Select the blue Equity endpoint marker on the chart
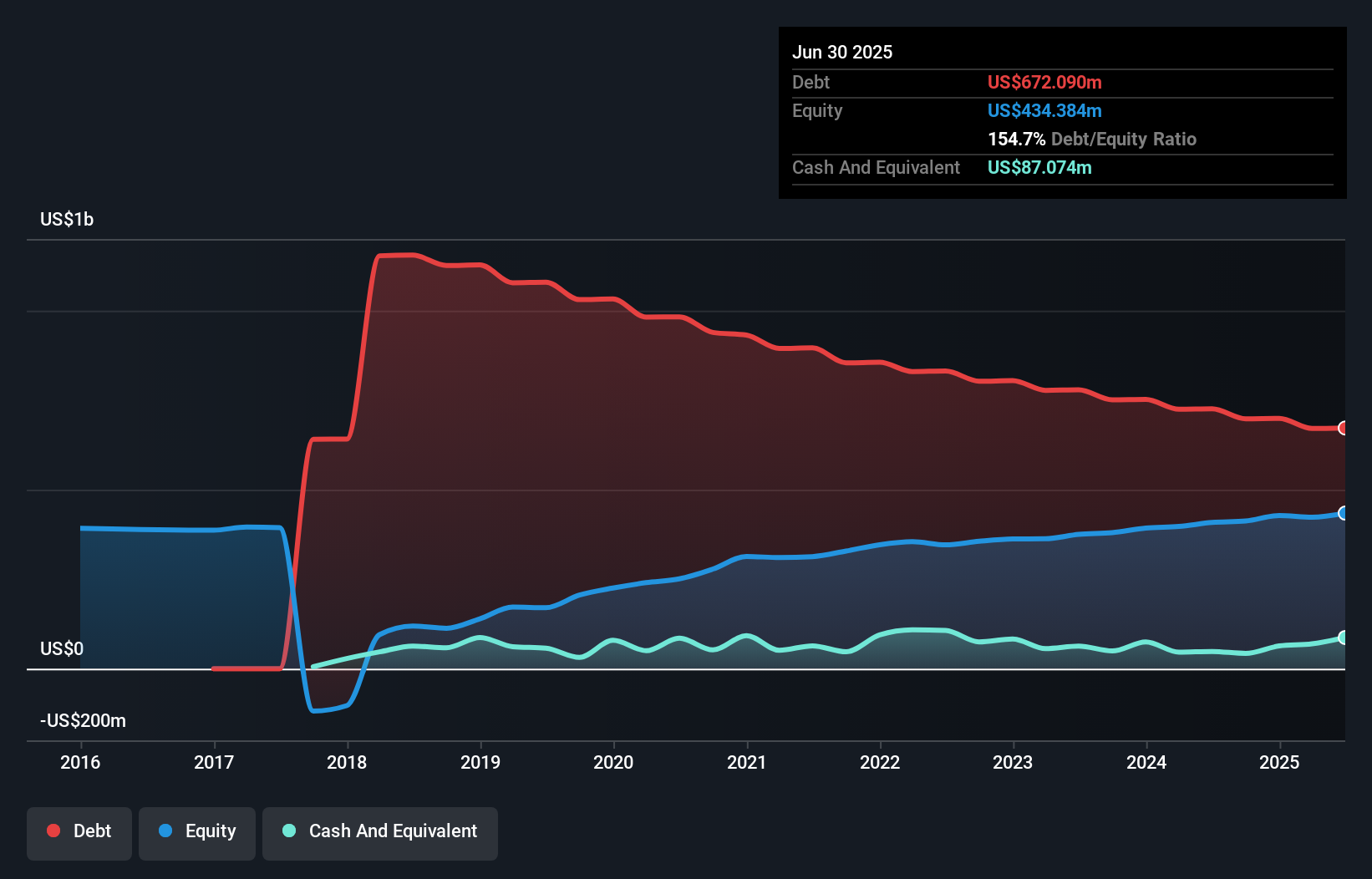The width and height of the screenshot is (1372, 879). pyautogui.click(x=1344, y=513)
